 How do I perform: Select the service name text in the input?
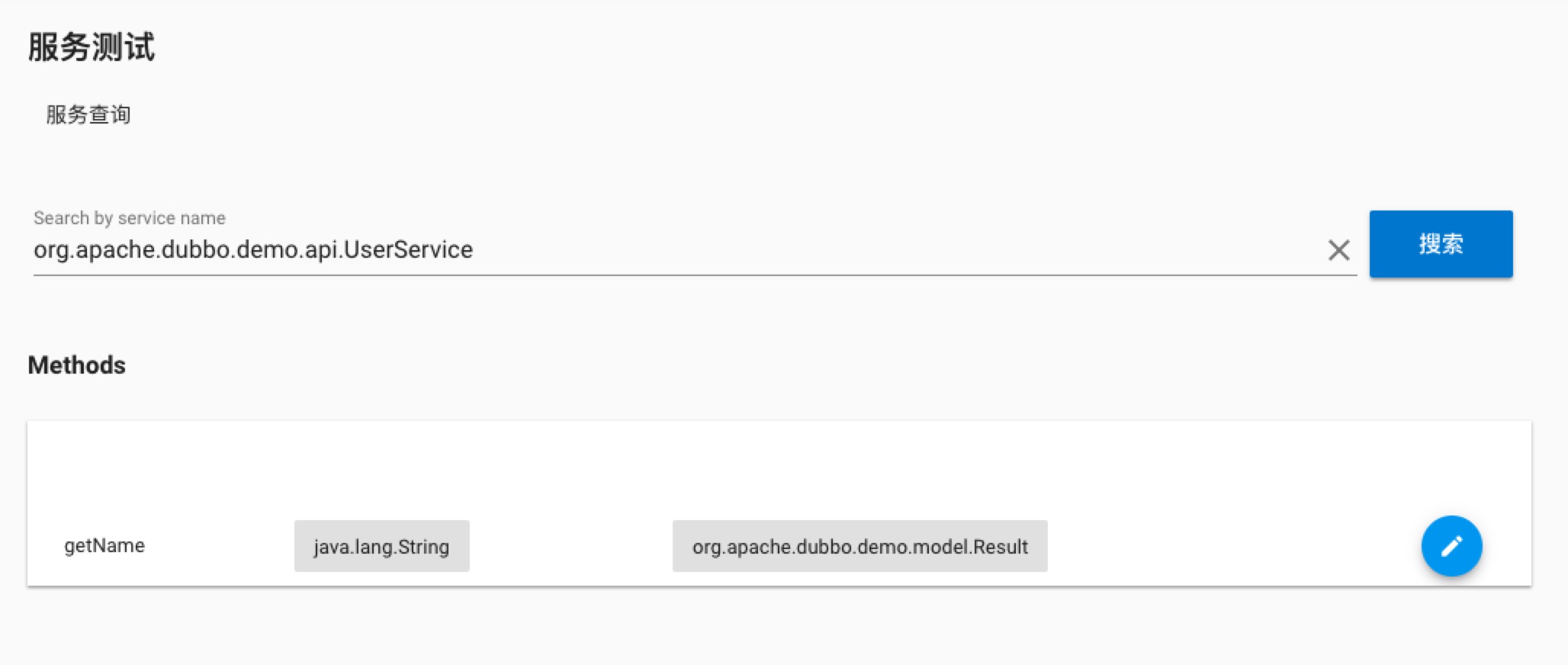[x=252, y=249]
